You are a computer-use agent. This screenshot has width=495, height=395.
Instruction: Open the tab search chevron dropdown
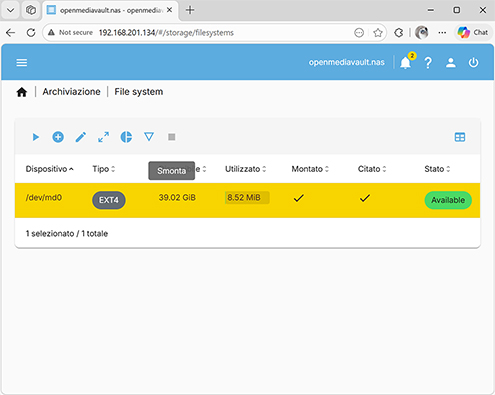(10, 10)
